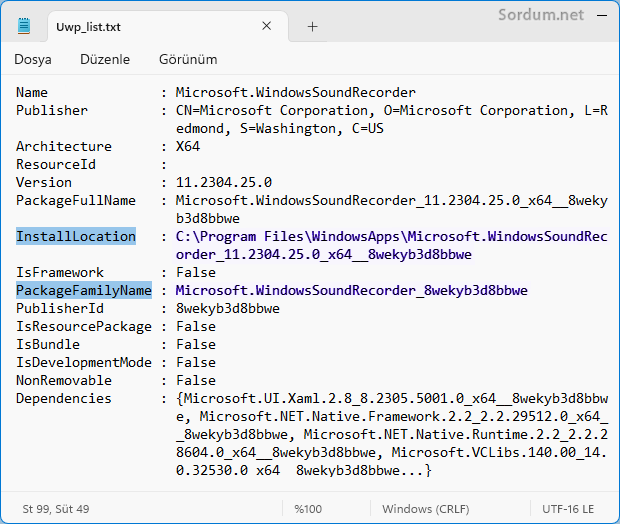The height and width of the screenshot is (524, 620).
Task: Click the %100 zoom level indicator
Action: [x=308, y=509]
